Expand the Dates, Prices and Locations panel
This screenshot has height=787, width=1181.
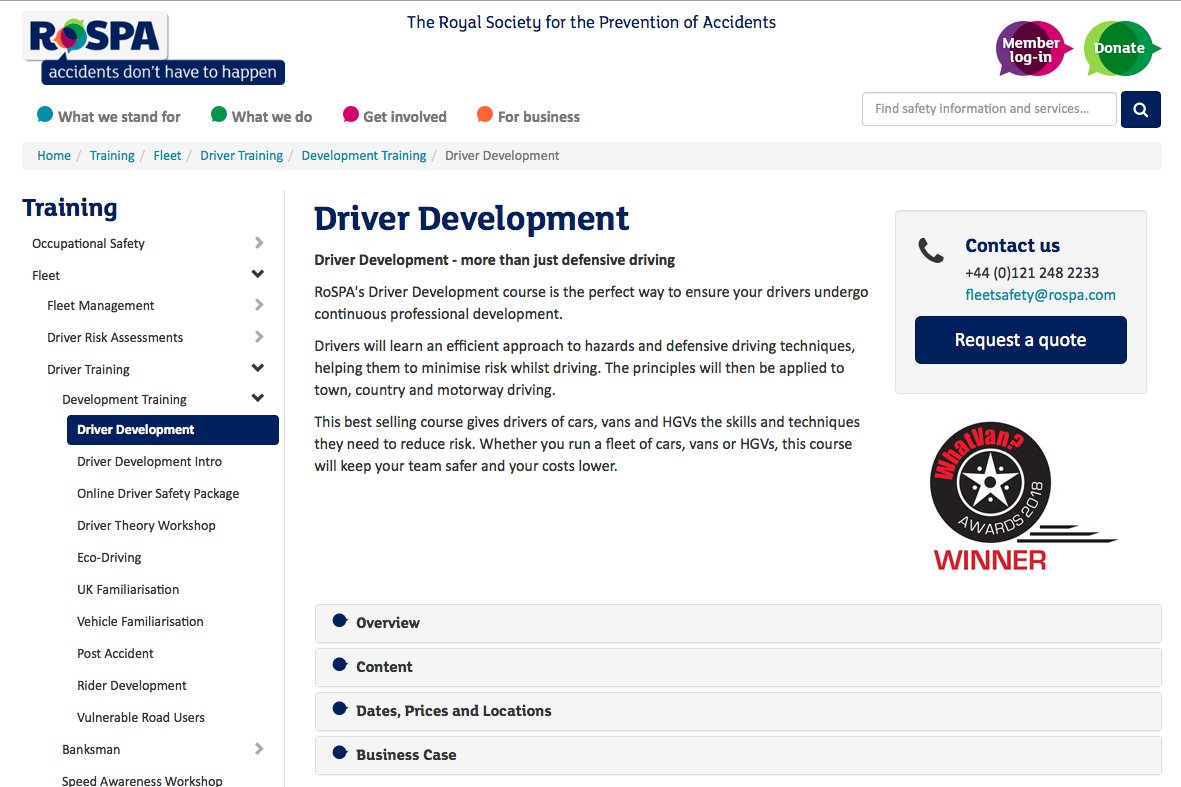coord(738,711)
